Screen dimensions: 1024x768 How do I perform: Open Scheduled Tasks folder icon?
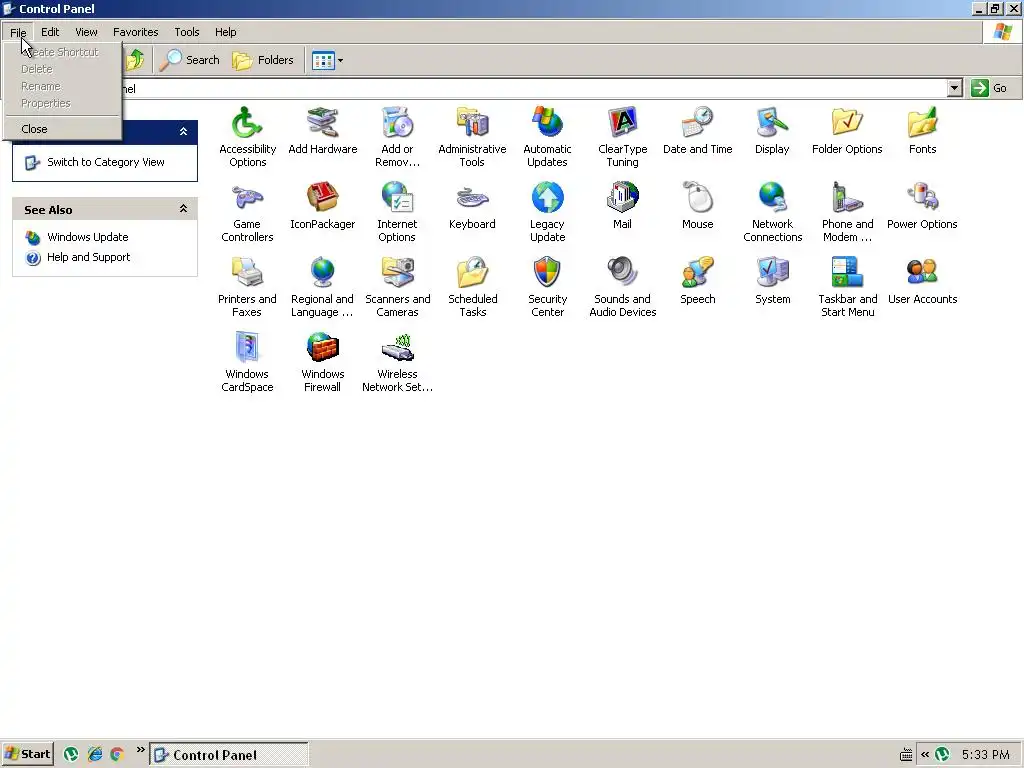coord(472,273)
